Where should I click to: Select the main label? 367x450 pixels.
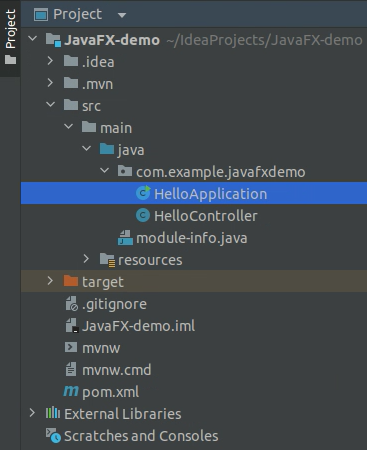point(116,128)
